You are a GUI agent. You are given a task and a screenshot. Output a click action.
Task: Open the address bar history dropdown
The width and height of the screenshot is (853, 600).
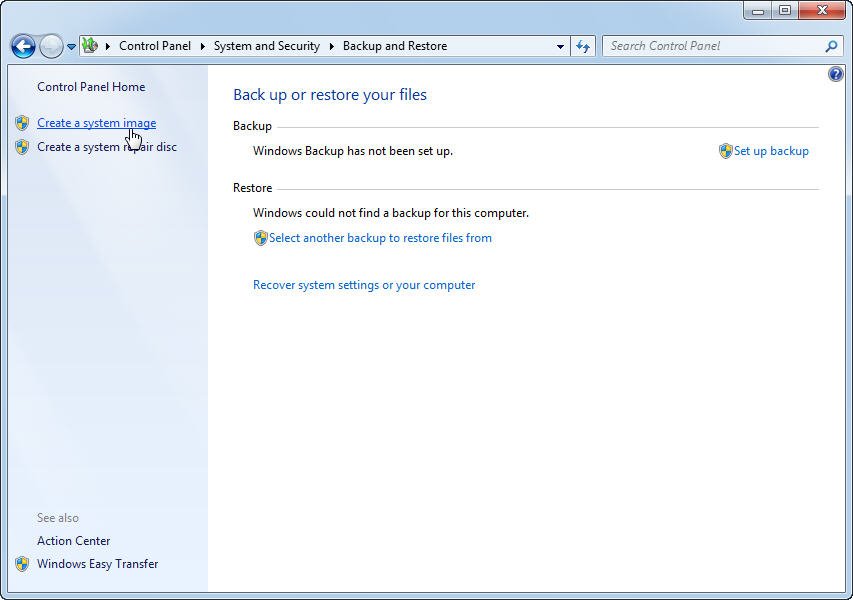point(560,47)
